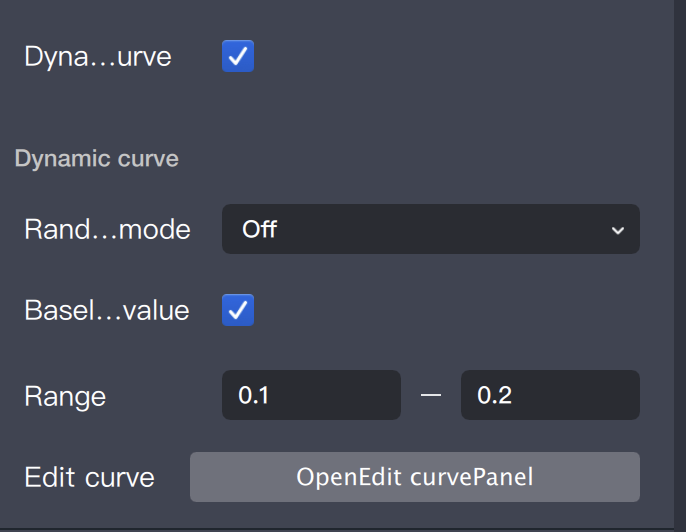Toggle the Basel...value checkbox

238,310
